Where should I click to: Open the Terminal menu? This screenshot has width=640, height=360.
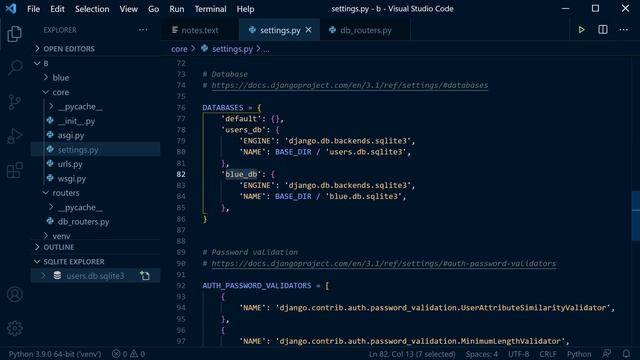[210, 9]
